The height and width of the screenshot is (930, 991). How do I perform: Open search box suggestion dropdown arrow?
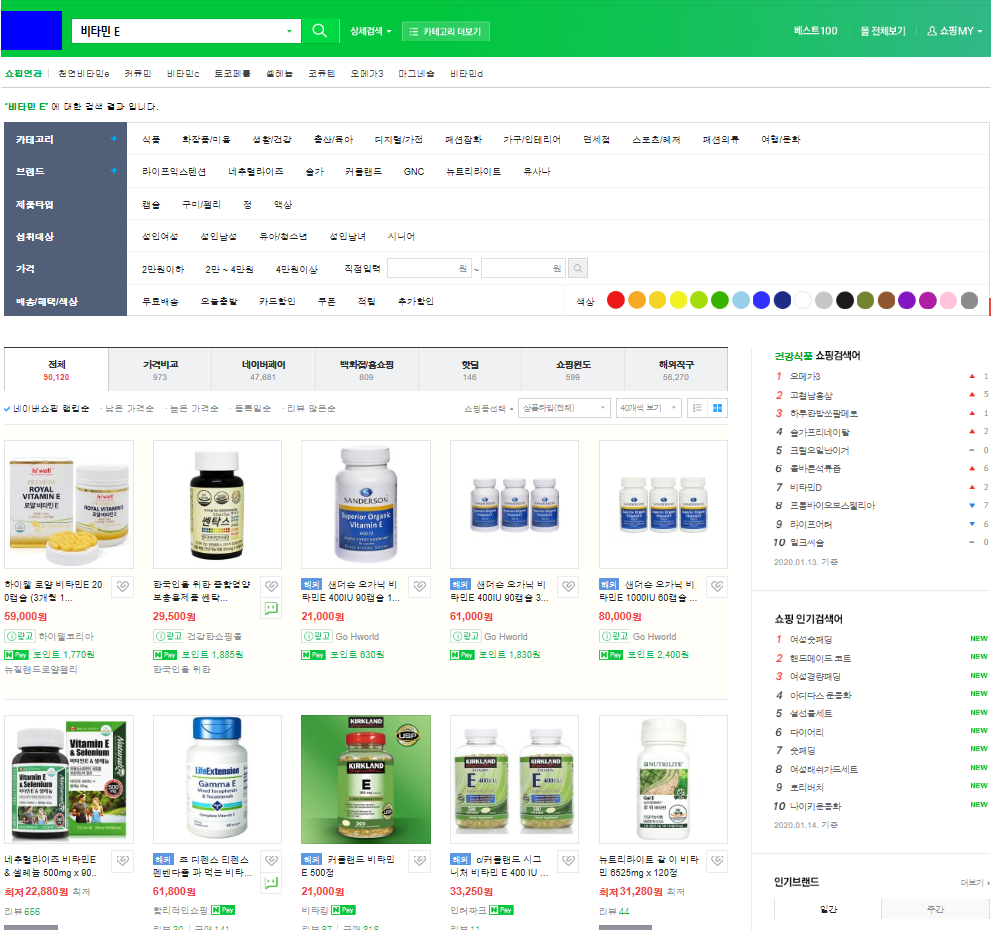(289, 31)
